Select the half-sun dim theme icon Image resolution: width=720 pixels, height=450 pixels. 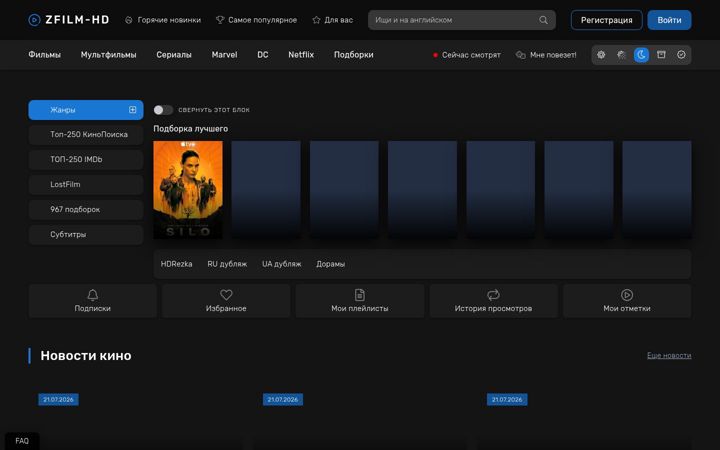coord(621,55)
